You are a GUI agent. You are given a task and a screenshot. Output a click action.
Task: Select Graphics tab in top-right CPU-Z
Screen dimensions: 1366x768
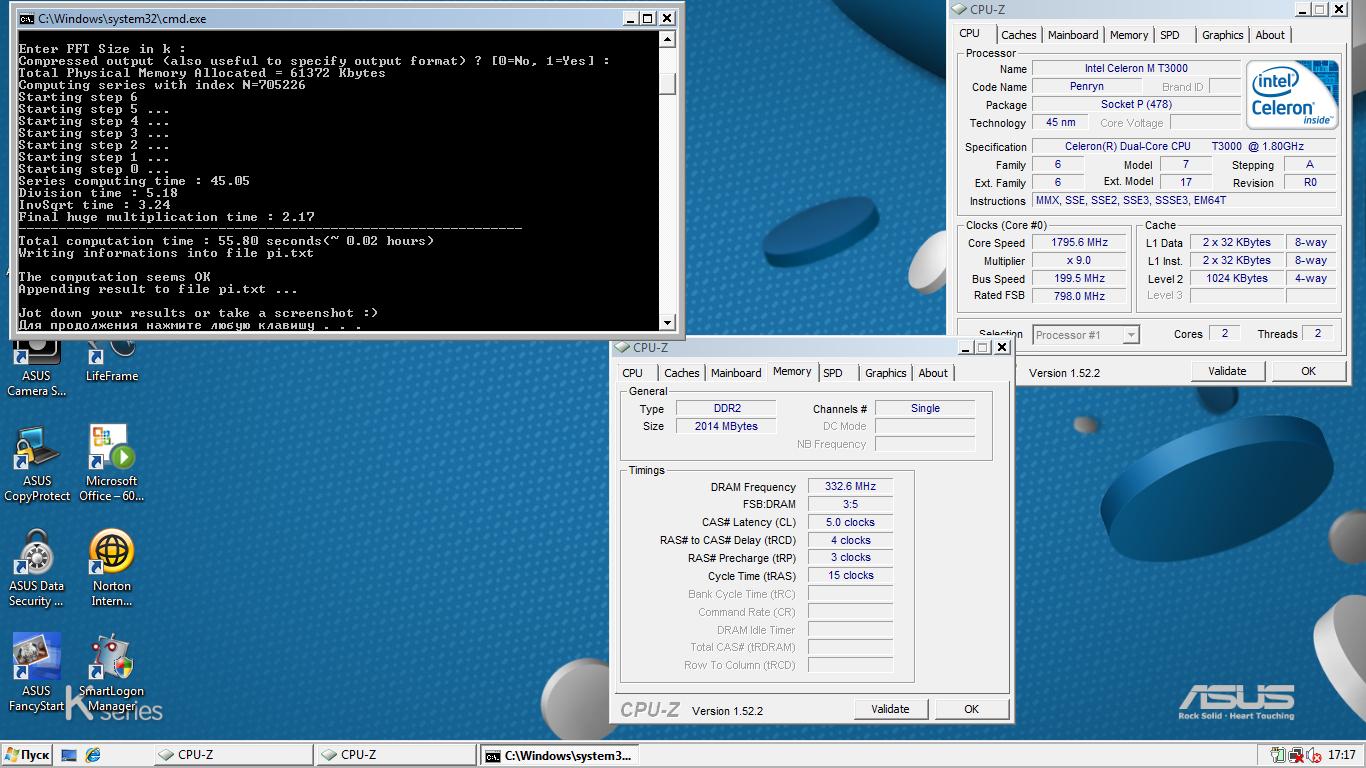point(1222,35)
